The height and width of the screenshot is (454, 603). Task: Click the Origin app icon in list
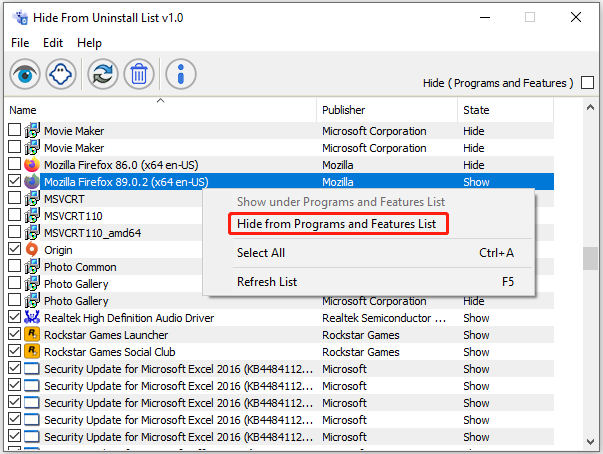click(x=32, y=250)
